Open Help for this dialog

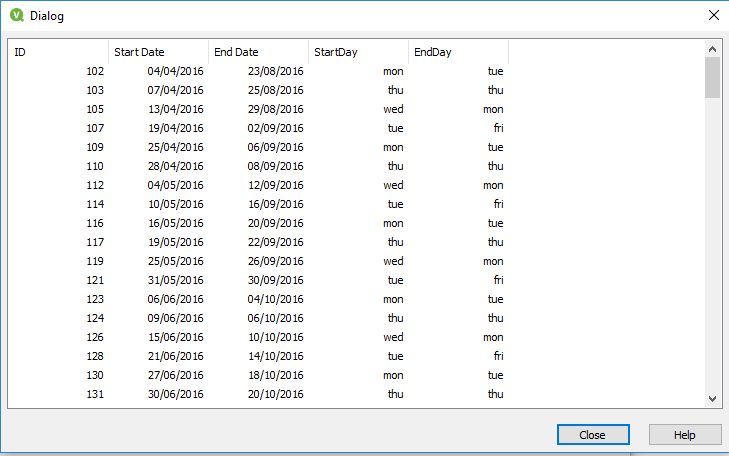point(685,435)
